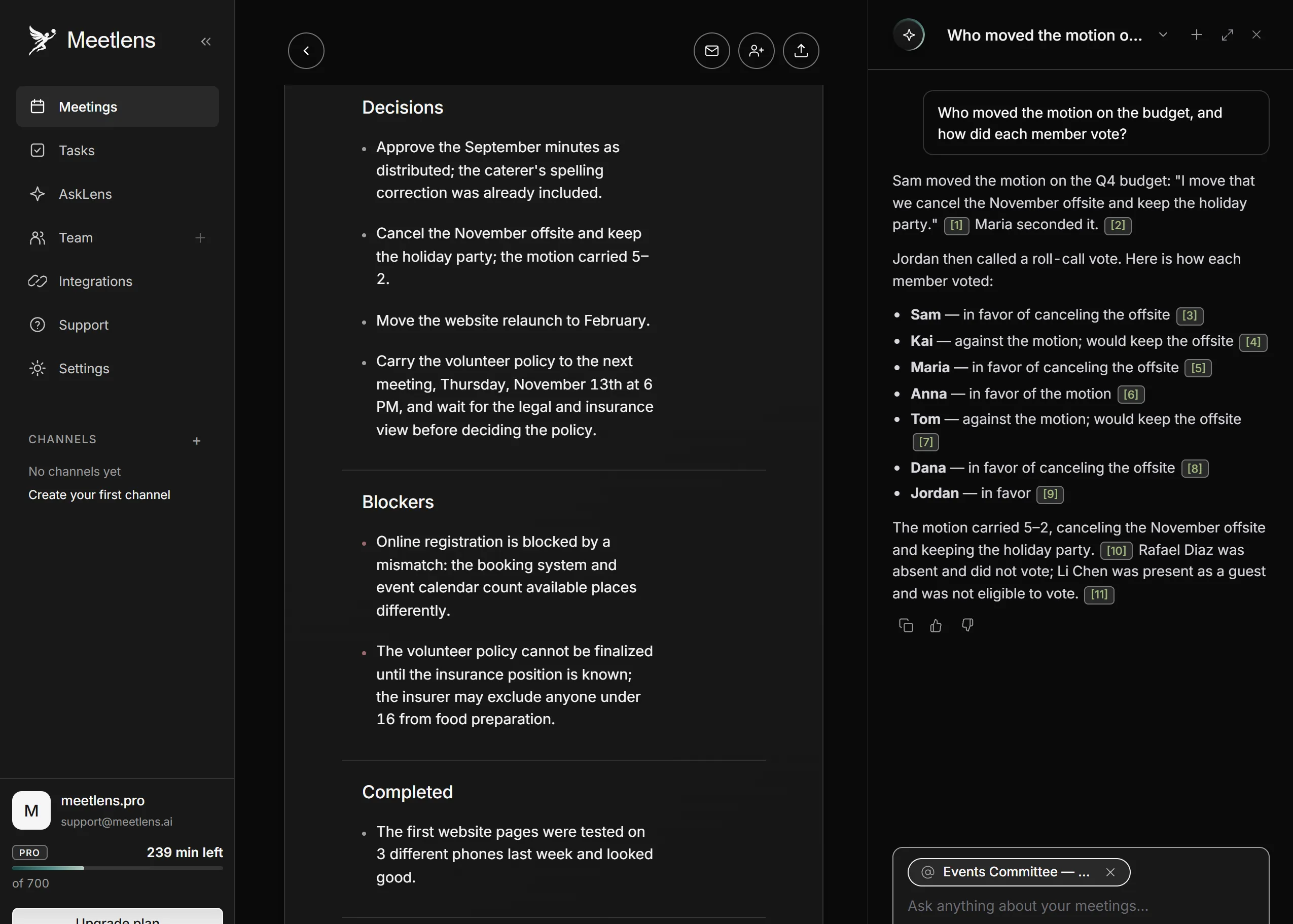
Task: Open the meetlens.pro account profile
Action: click(117, 810)
